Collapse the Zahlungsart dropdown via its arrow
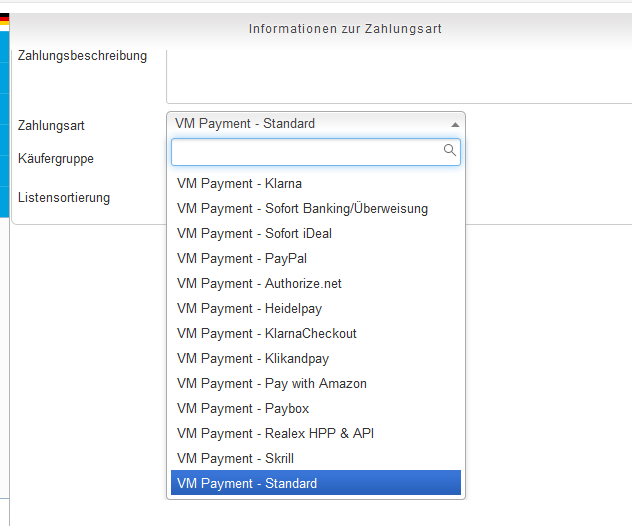The image size is (632, 526). [455, 124]
